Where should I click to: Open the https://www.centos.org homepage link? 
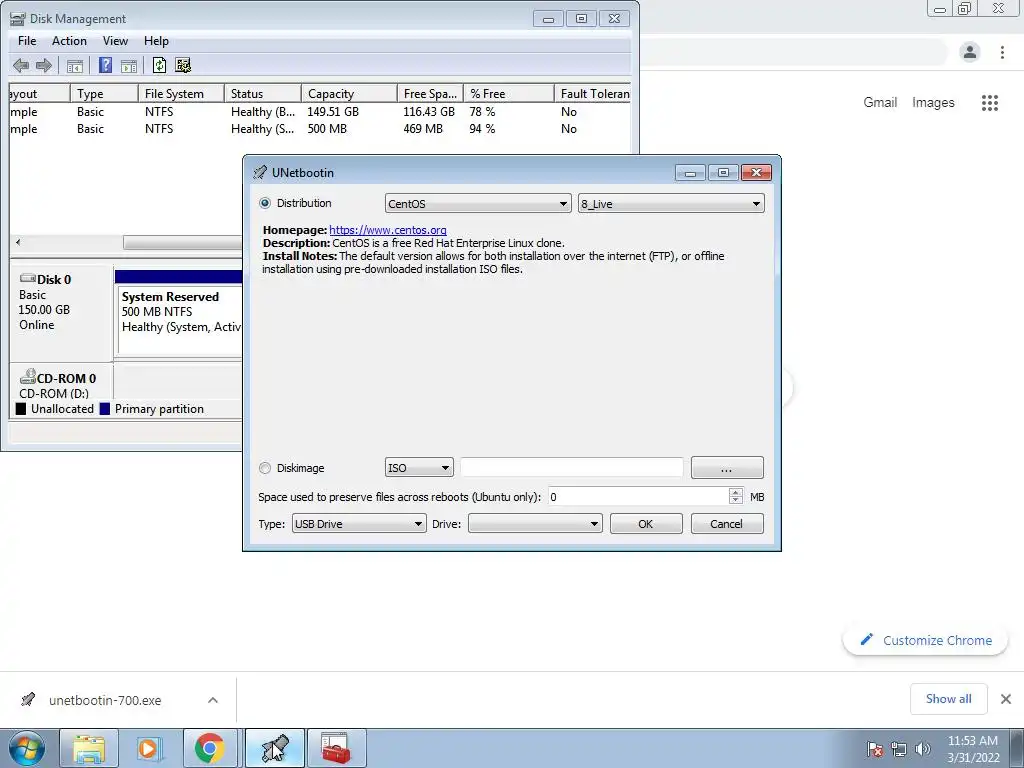(388, 230)
